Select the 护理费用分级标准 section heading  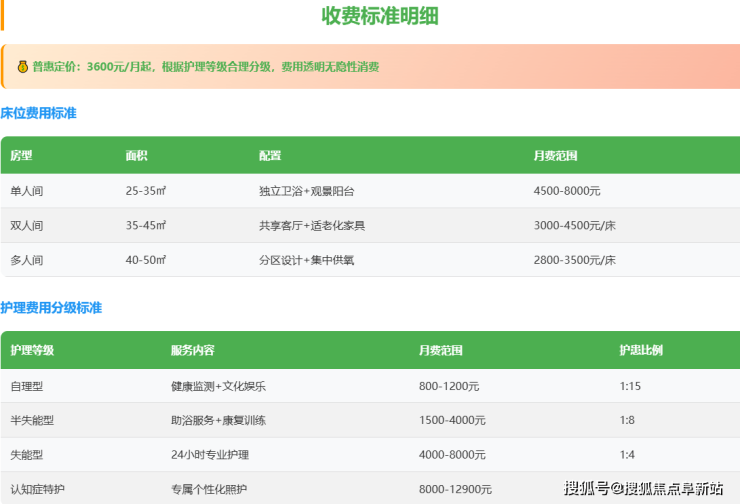click(x=51, y=308)
